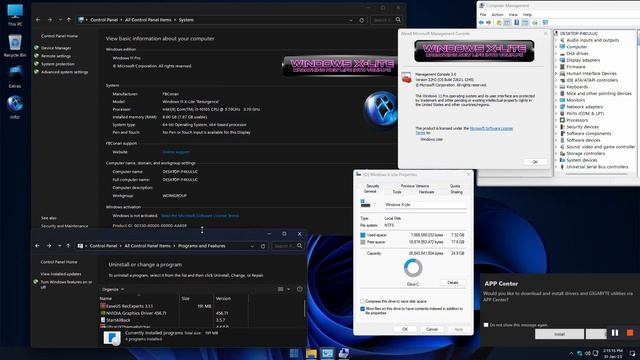Click Cancel in the drive properties dialog
This screenshot has width=640, height=360.
click(432, 329)
